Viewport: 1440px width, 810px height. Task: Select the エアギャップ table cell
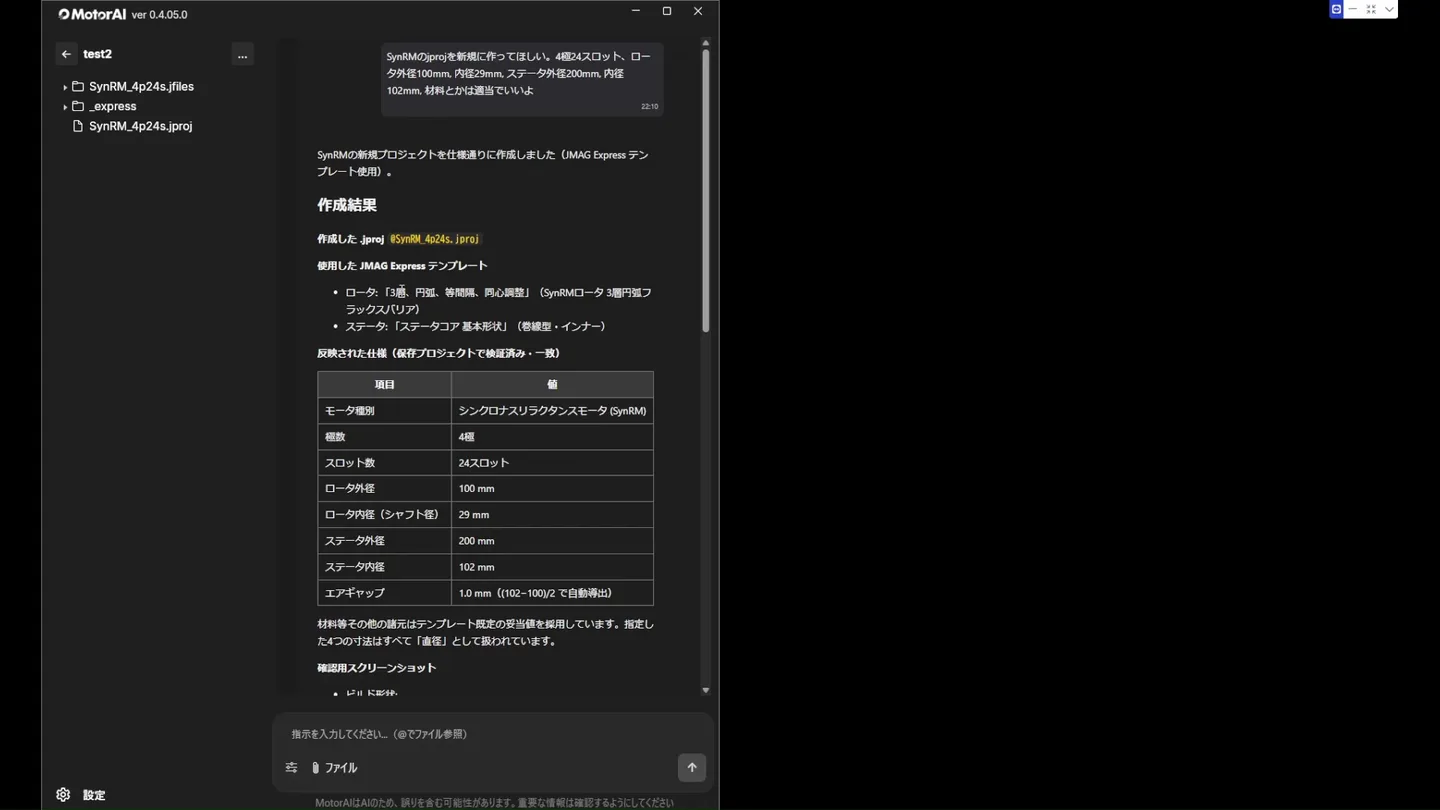(385, 593)
